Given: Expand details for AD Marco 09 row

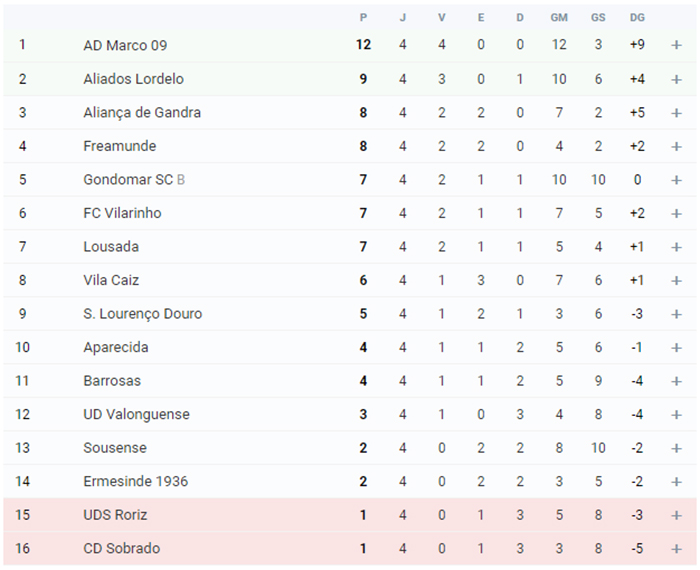Looking at the screenshot, I should tap(676, 45).
